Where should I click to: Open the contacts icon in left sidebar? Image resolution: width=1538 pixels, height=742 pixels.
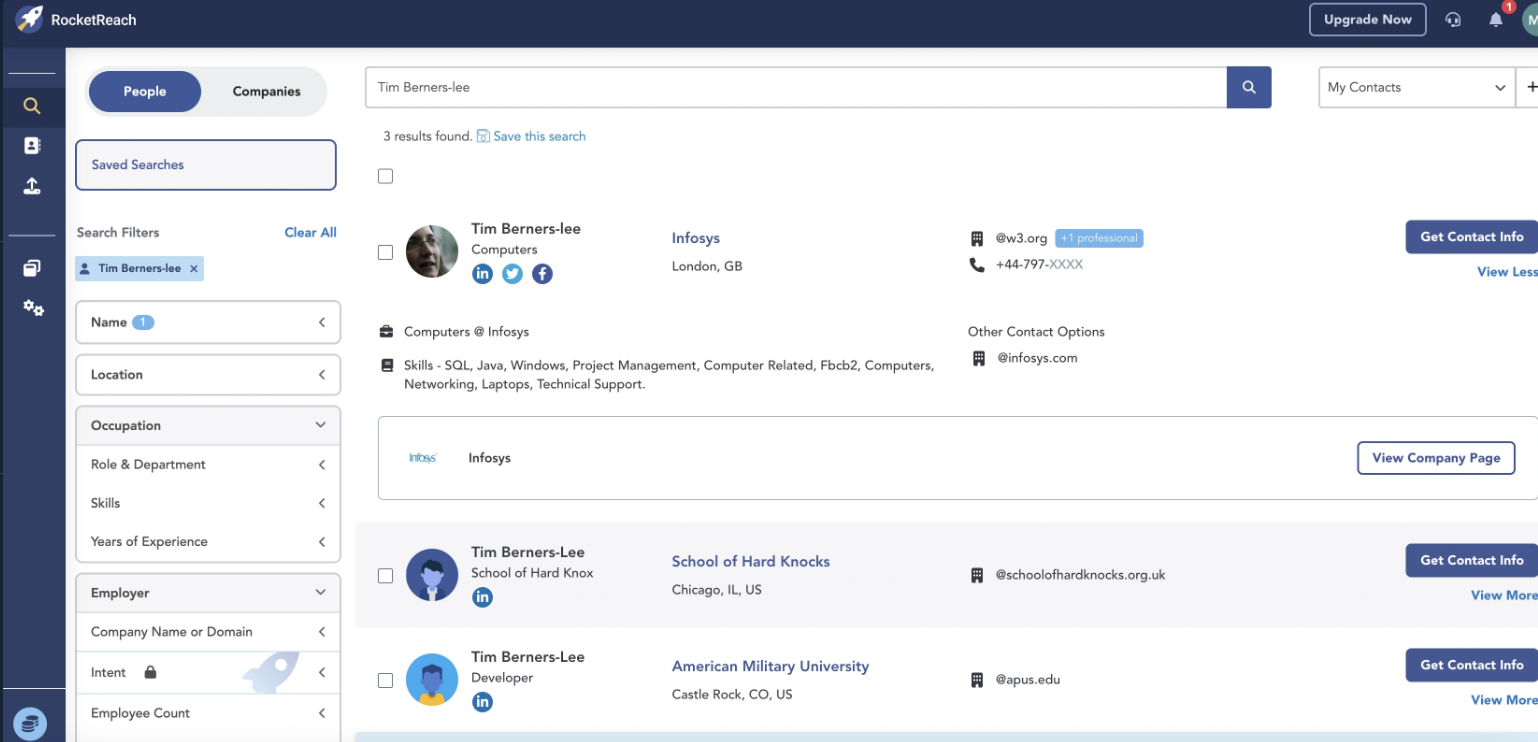tap(32, 146)
